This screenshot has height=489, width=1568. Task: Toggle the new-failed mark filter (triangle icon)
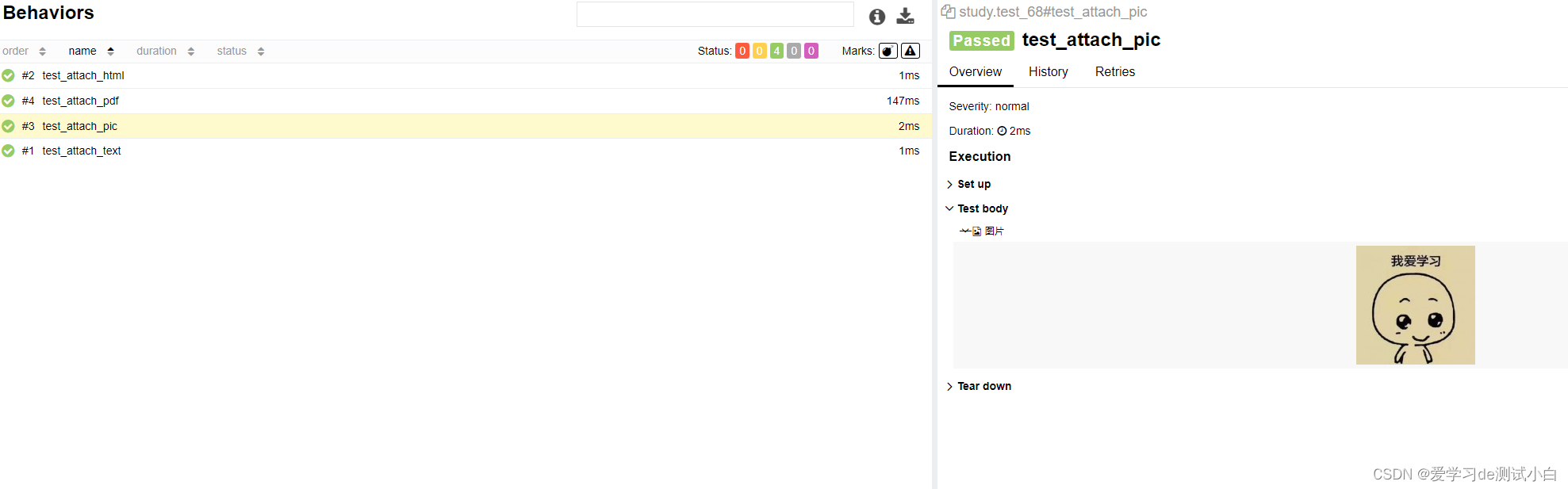click(x=911, y=51)
